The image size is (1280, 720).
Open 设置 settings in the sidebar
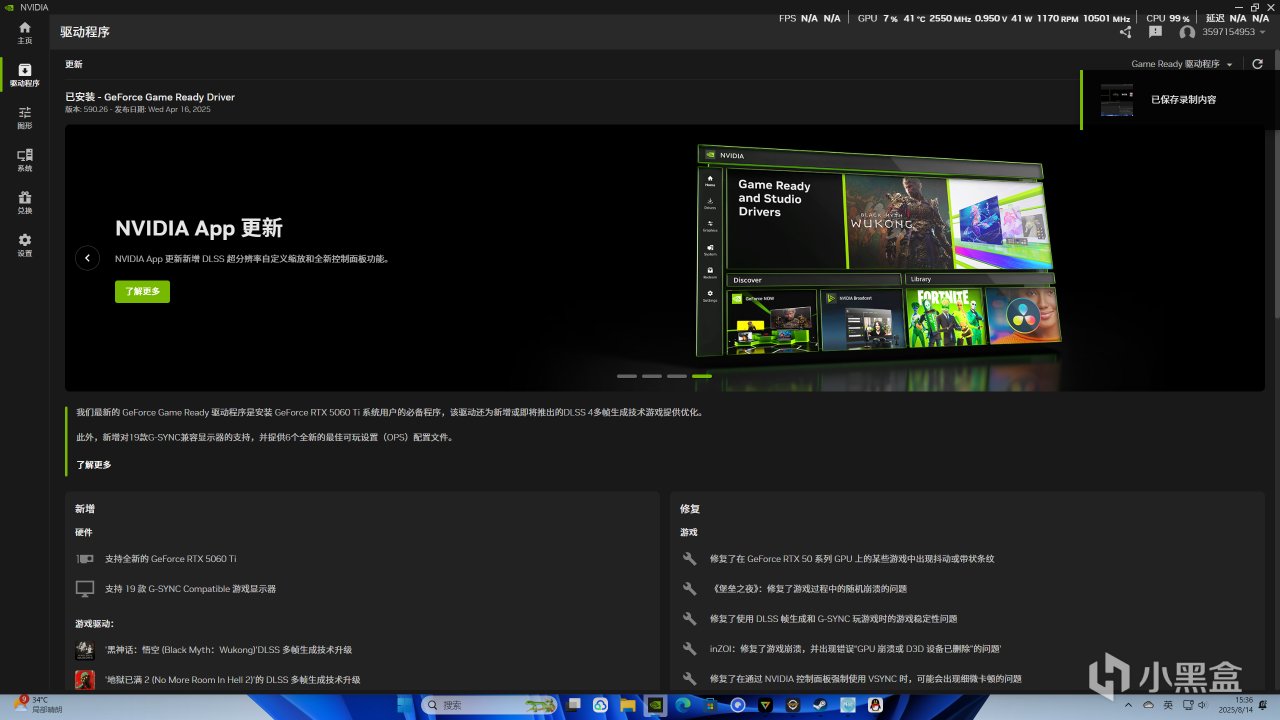24,245
